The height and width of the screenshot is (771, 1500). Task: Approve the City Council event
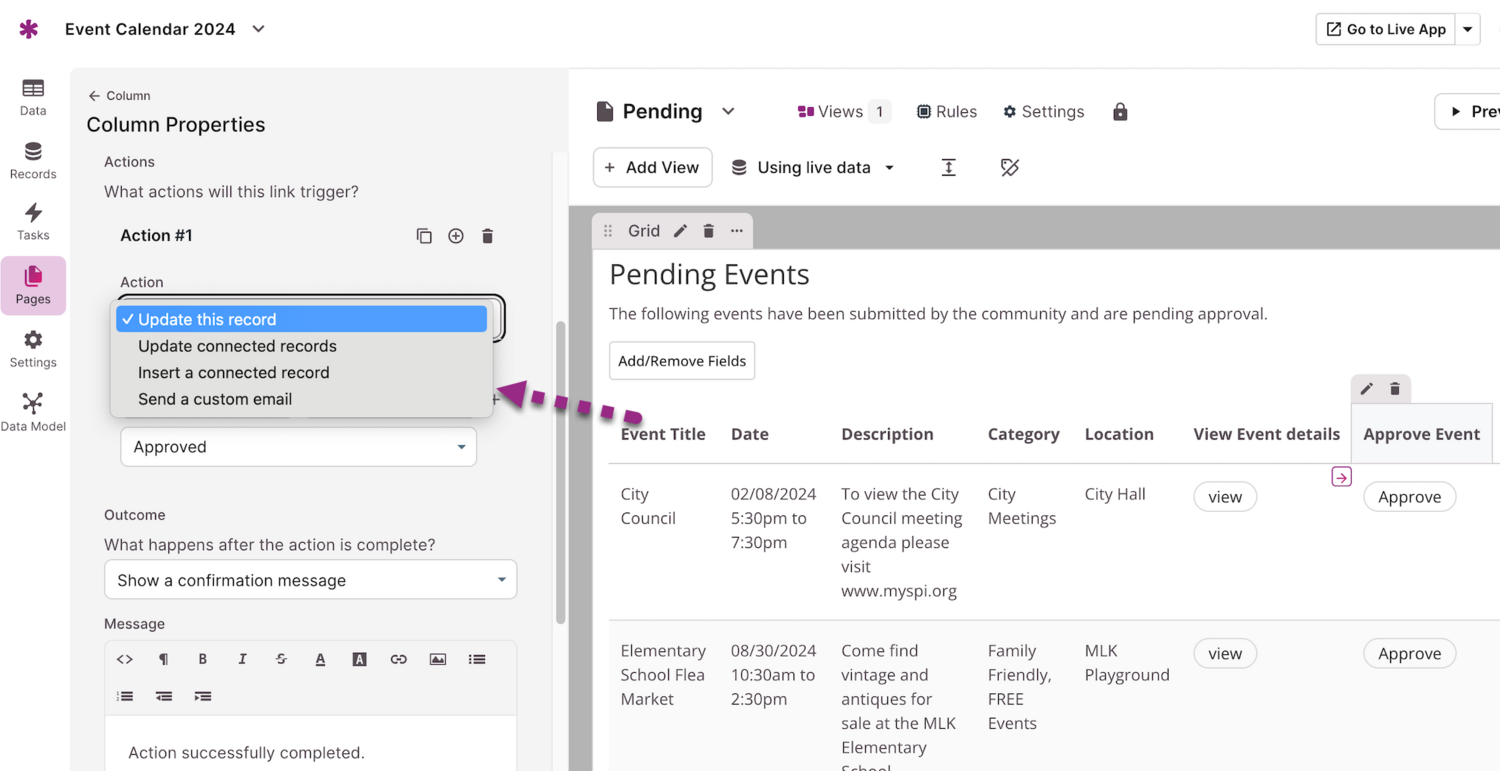pos(1409,497)
